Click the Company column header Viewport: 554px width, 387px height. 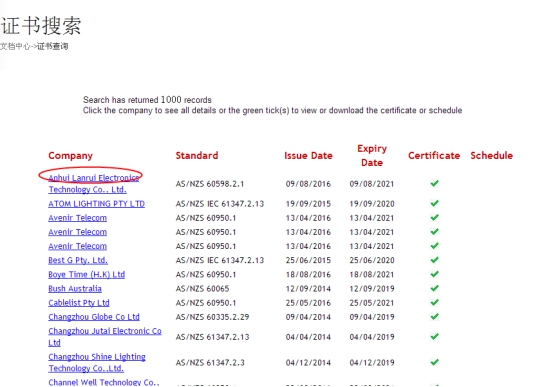(x=70, y=156)
